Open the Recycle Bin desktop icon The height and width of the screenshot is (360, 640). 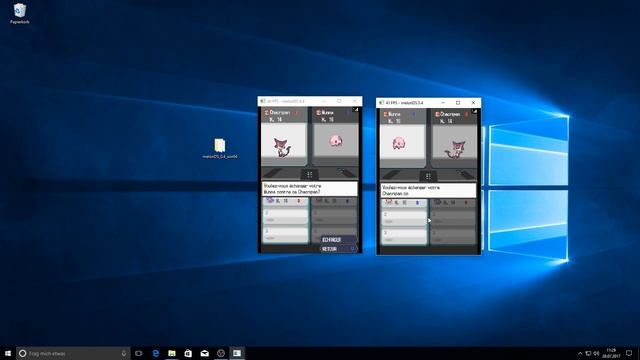click(x=20, y=13)
